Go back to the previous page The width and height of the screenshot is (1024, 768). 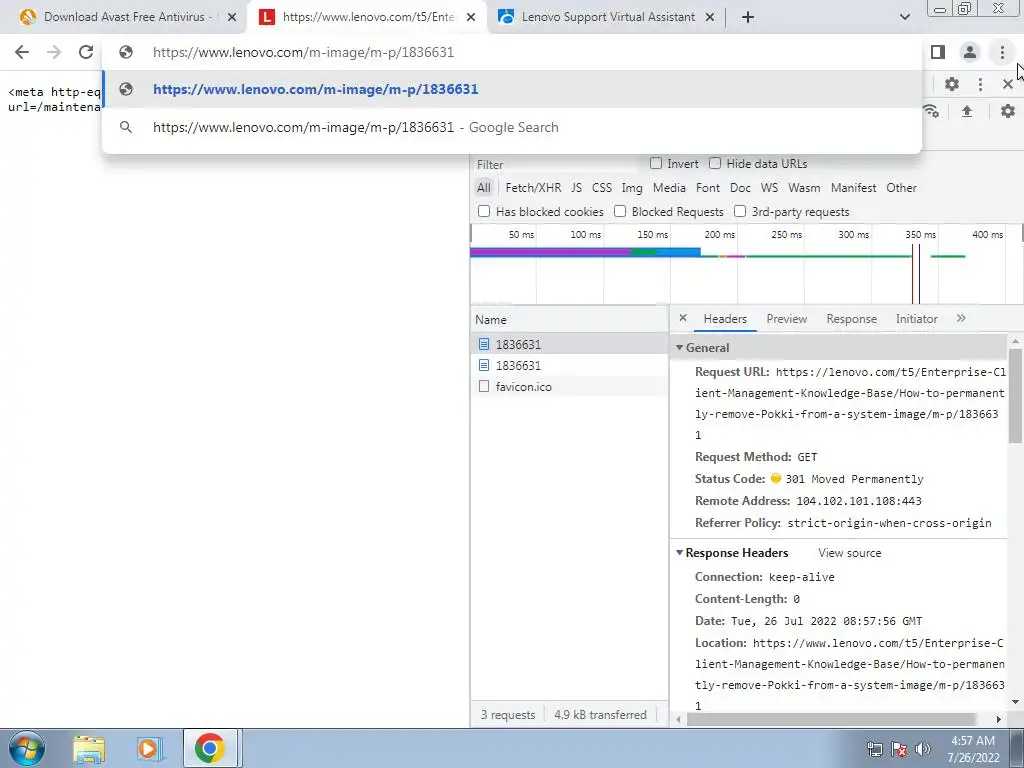(22, 52)
